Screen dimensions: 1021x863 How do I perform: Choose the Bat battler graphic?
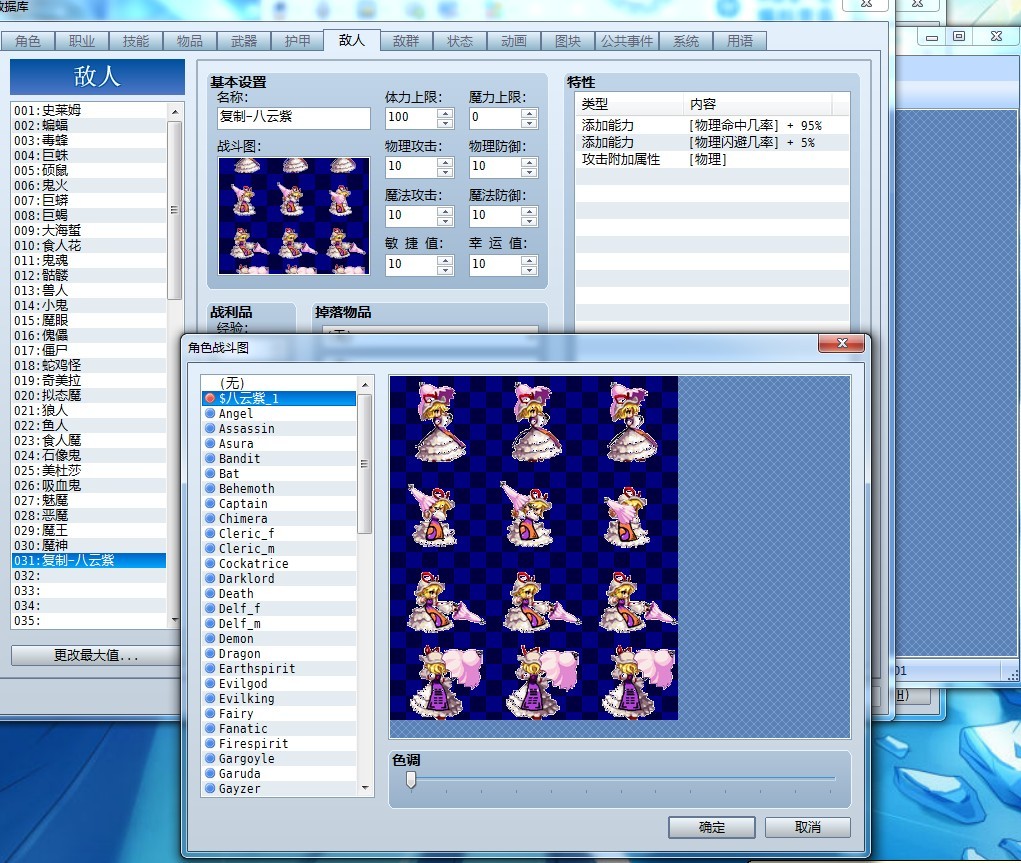click(279, 474)
